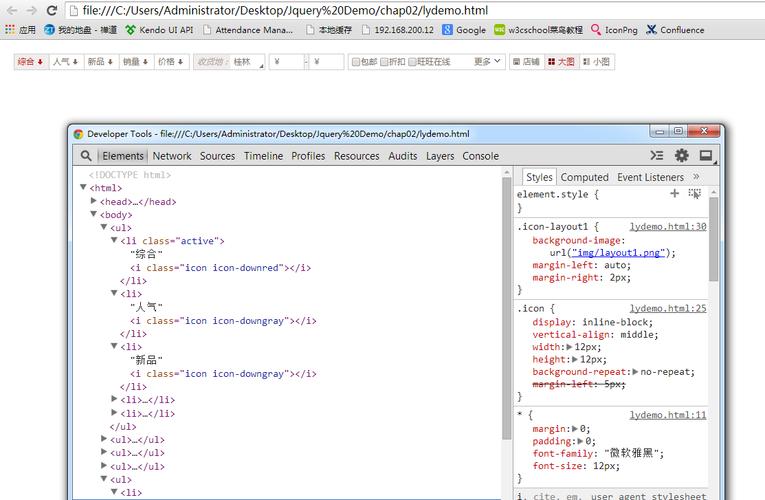Click the browser back arrow

point(12,10)
